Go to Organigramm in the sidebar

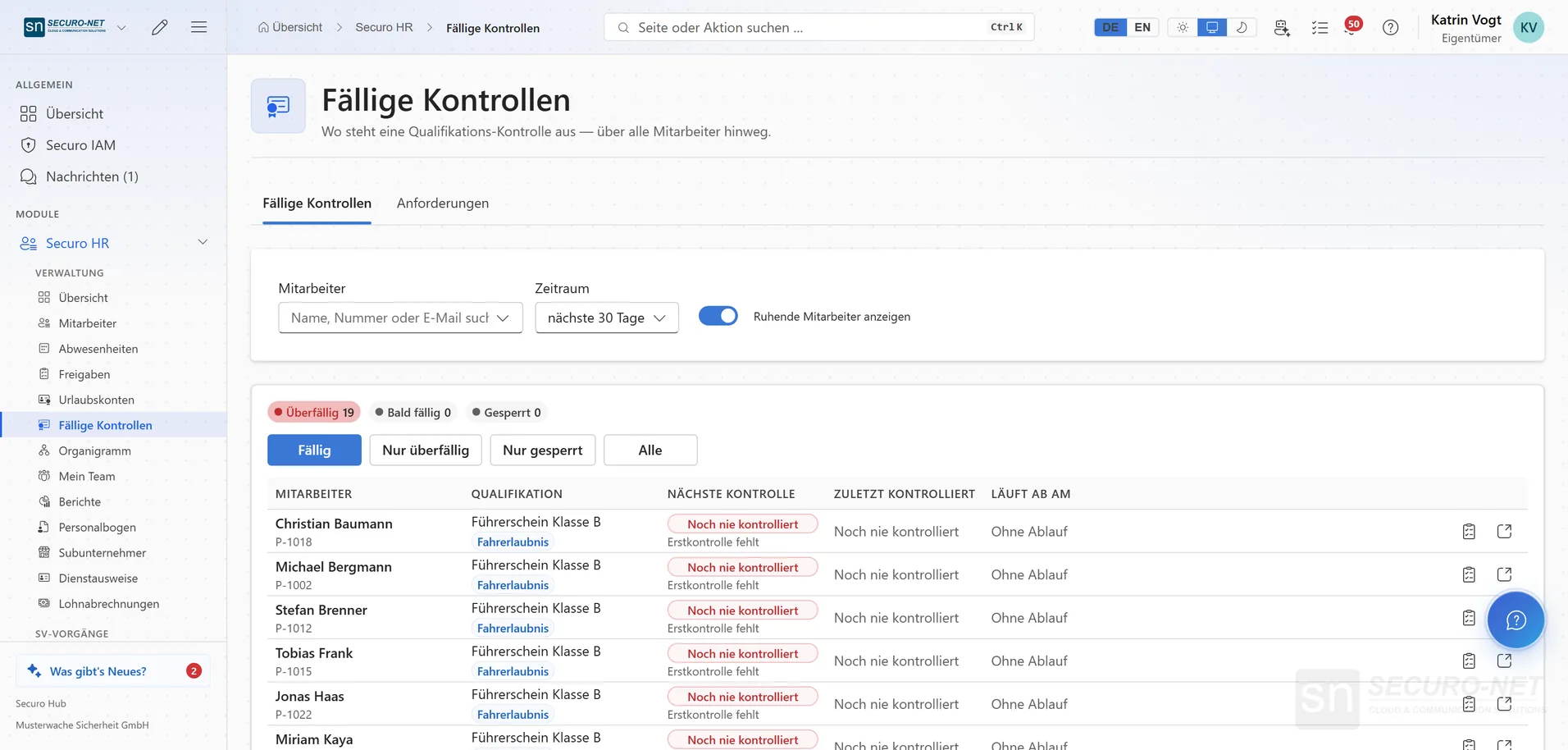click(95, 450)
